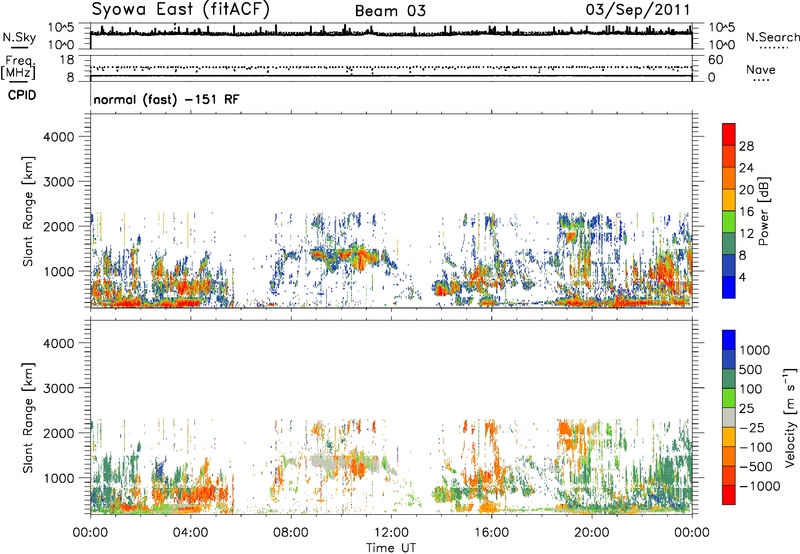The height and width of the screenshot is (554, 800).
Task: Pick the red bottom segment of Velocity colorbar
Action: 729,495
